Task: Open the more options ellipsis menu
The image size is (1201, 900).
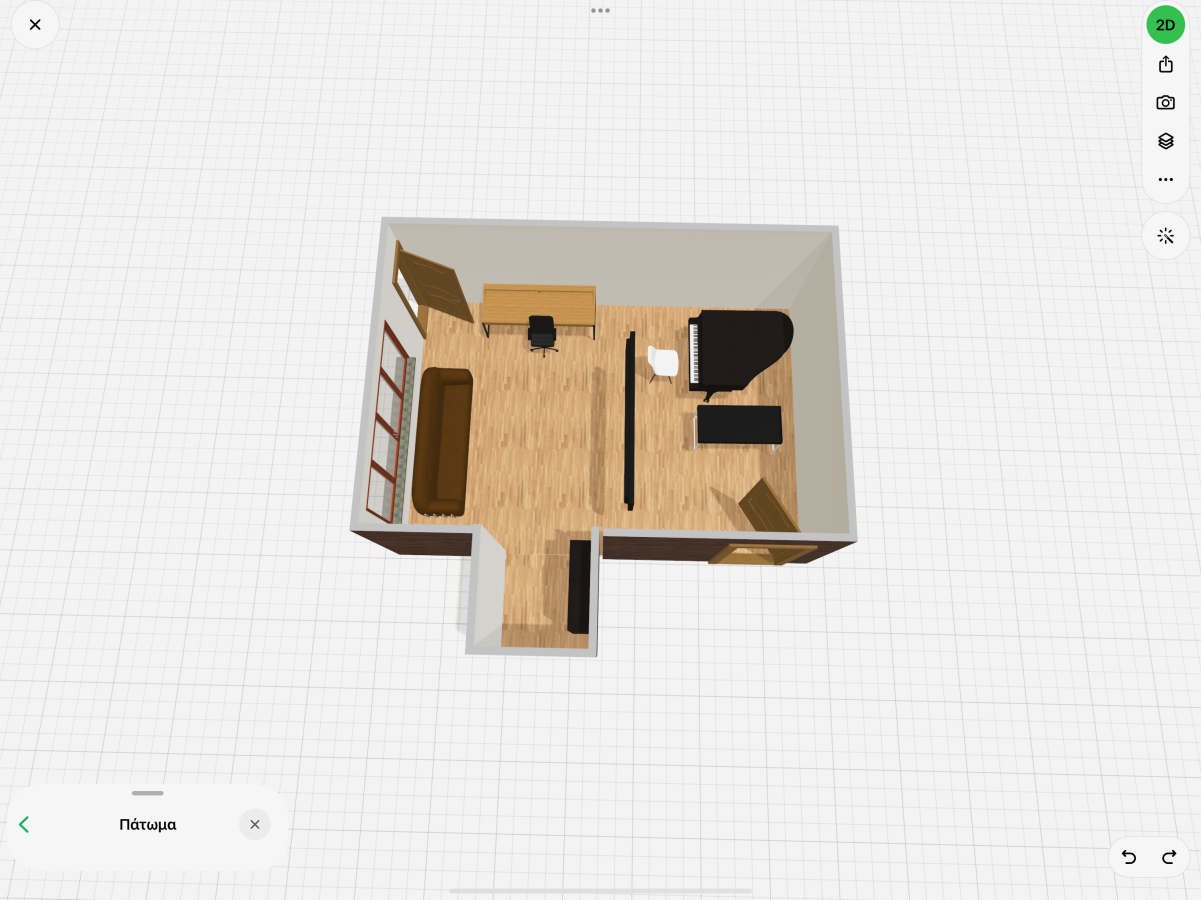Action: tap(1165, 180)
